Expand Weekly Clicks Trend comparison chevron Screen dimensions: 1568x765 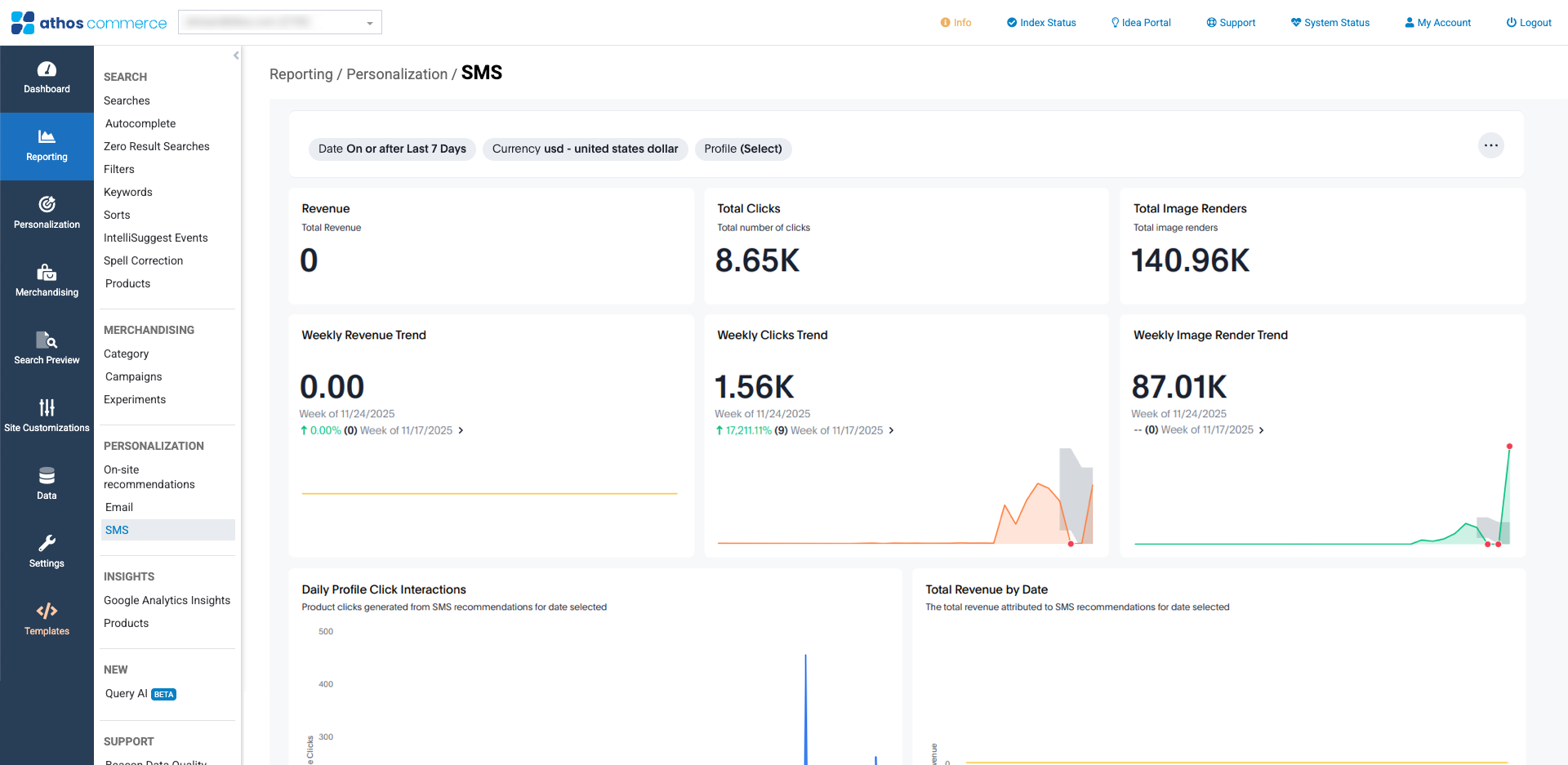click(891, 430)
